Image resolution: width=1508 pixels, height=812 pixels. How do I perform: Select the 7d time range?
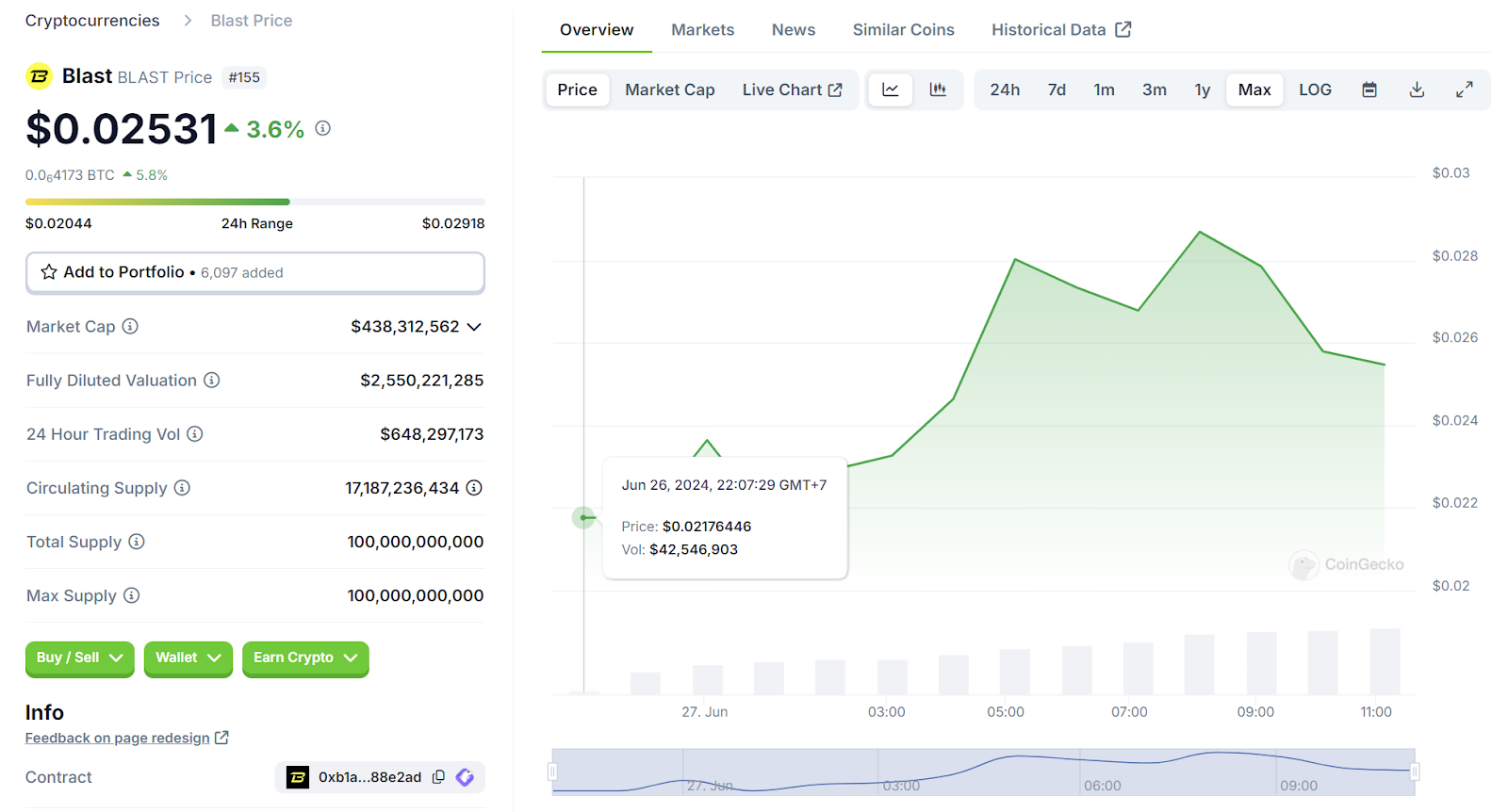(1057, 89)
